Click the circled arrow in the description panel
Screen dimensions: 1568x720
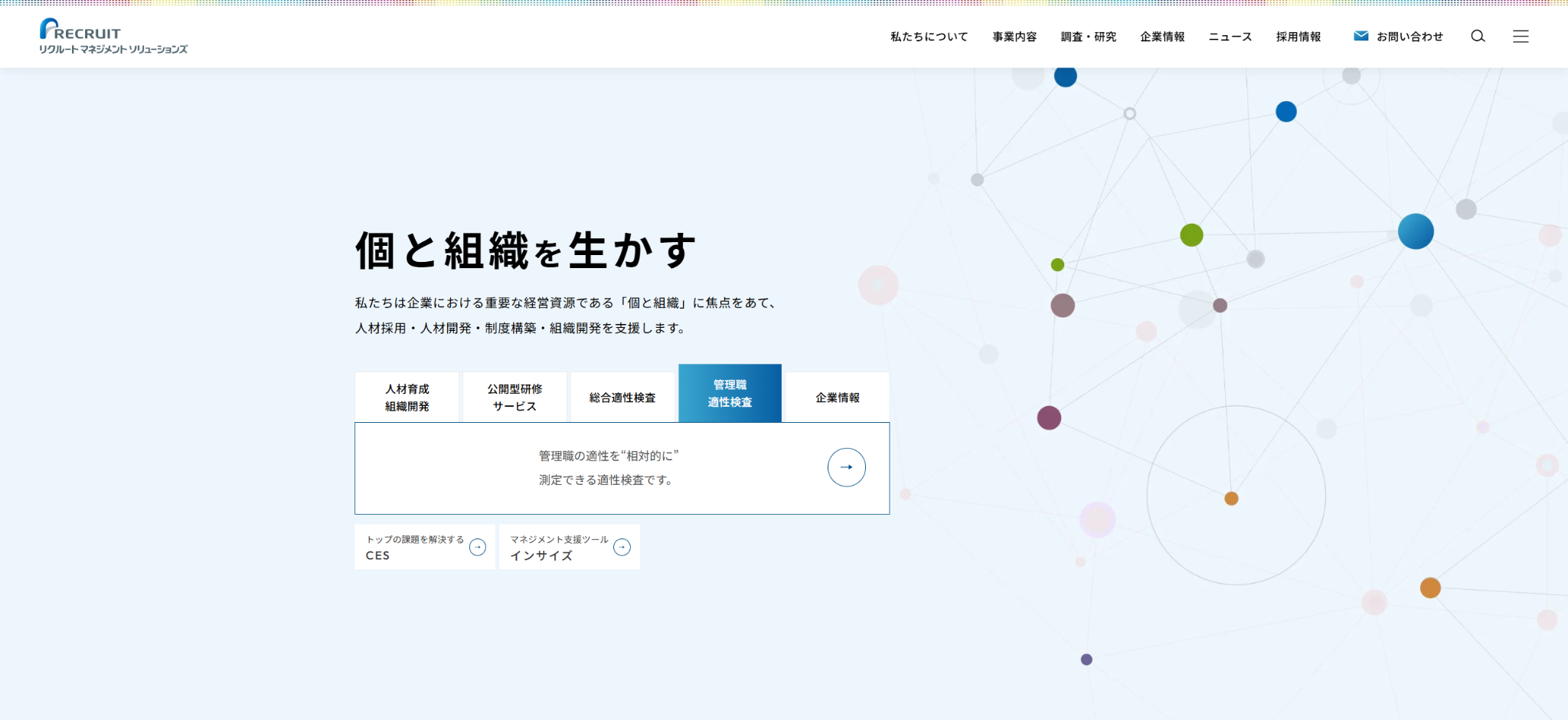(x=846, y=467)
